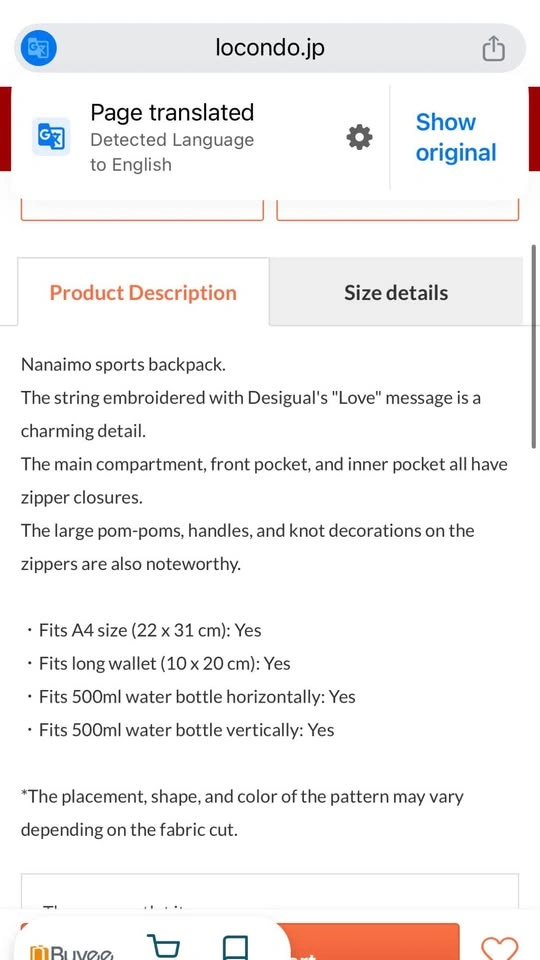Tap the Detected Language to English label
540x960 pixels.
172,152
